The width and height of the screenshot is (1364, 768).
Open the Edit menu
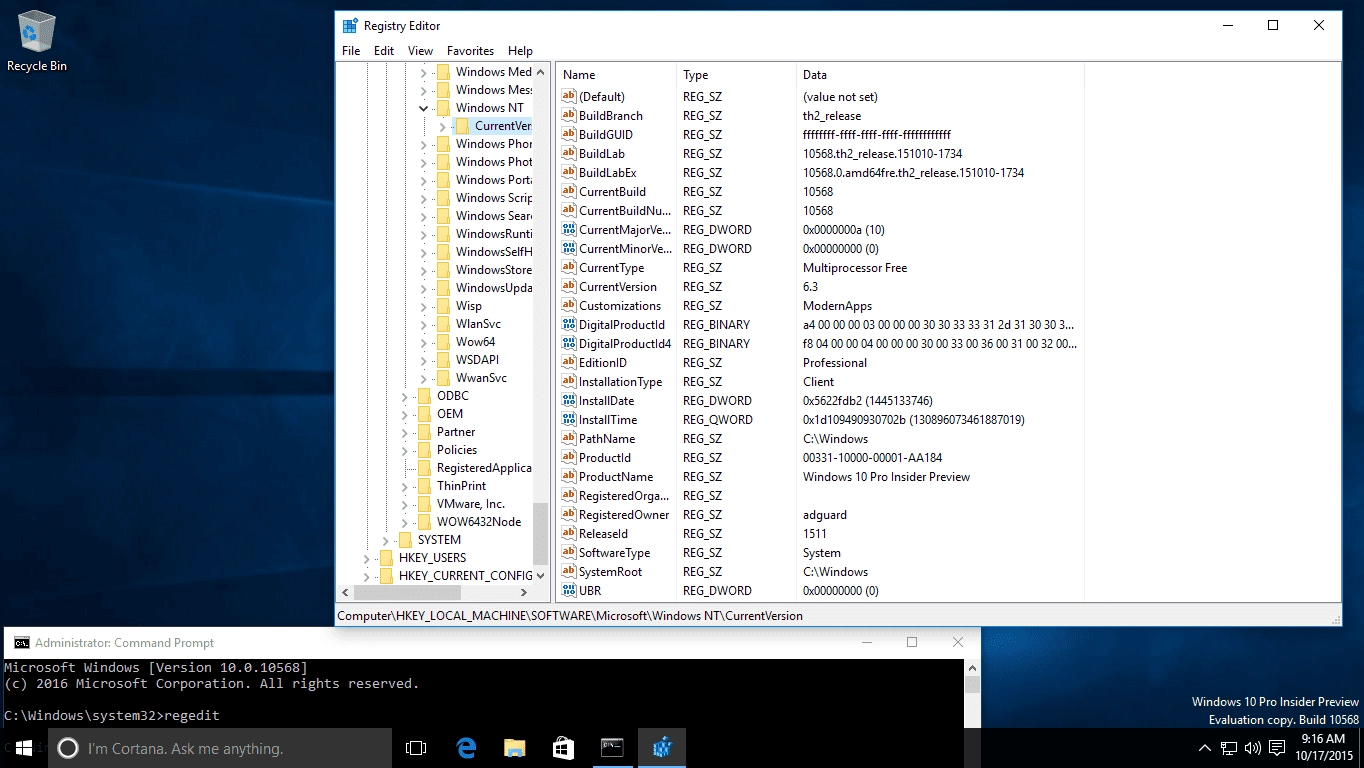pos(384,51)
